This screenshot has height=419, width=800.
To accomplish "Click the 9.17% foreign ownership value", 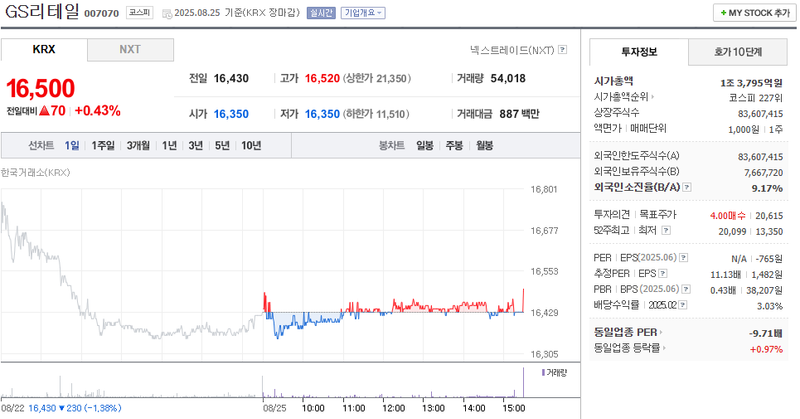I will pyautogui.click(x=767, y=188).
